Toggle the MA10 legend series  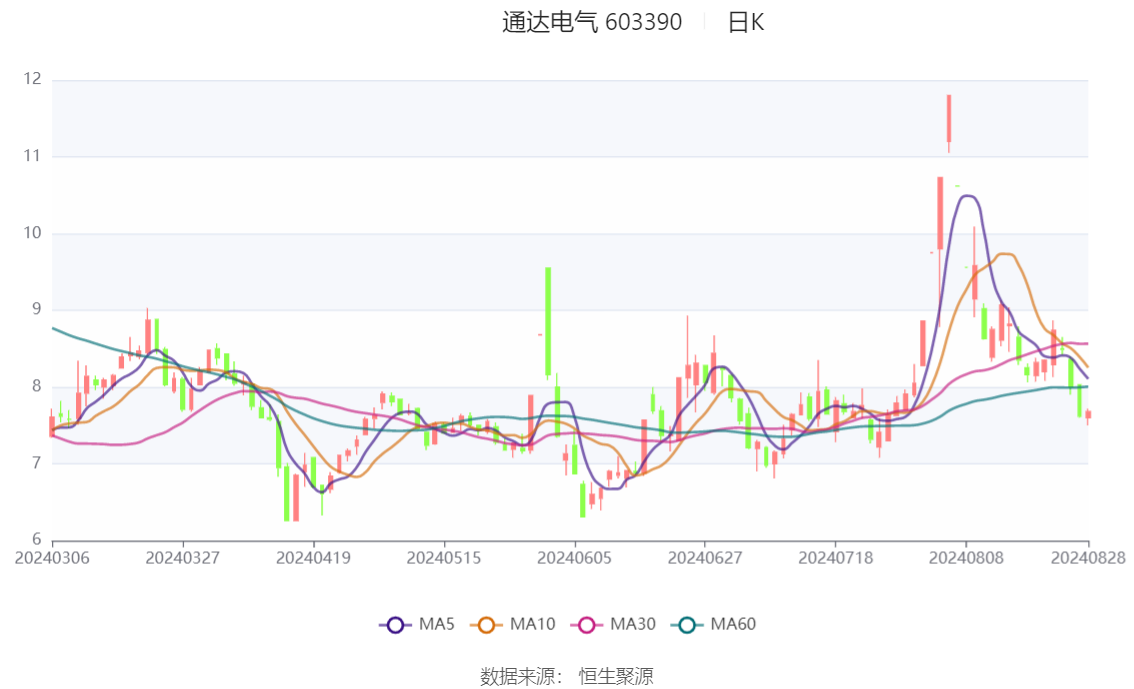pos(513,624)
